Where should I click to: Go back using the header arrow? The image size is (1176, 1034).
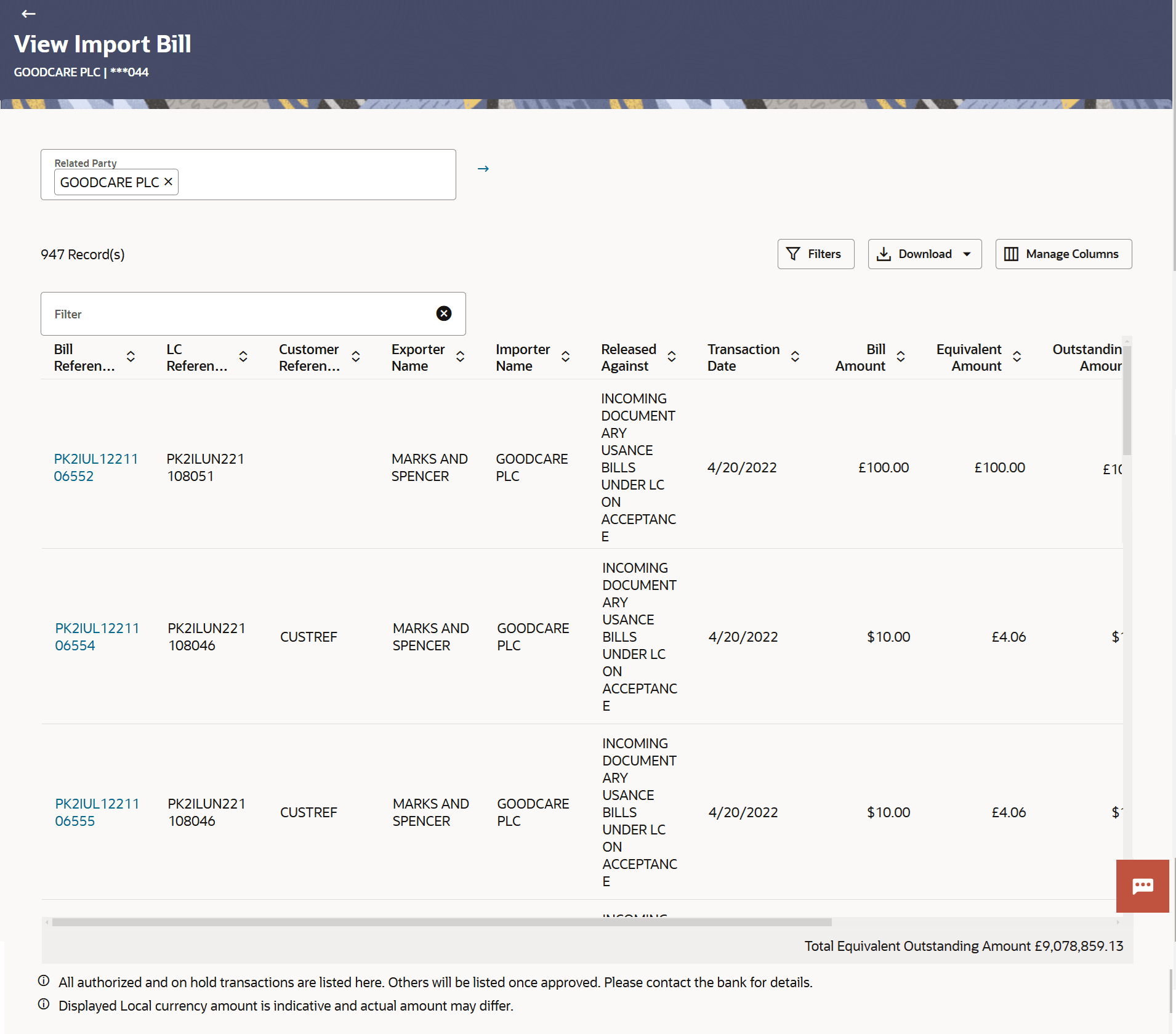(28, 14)
